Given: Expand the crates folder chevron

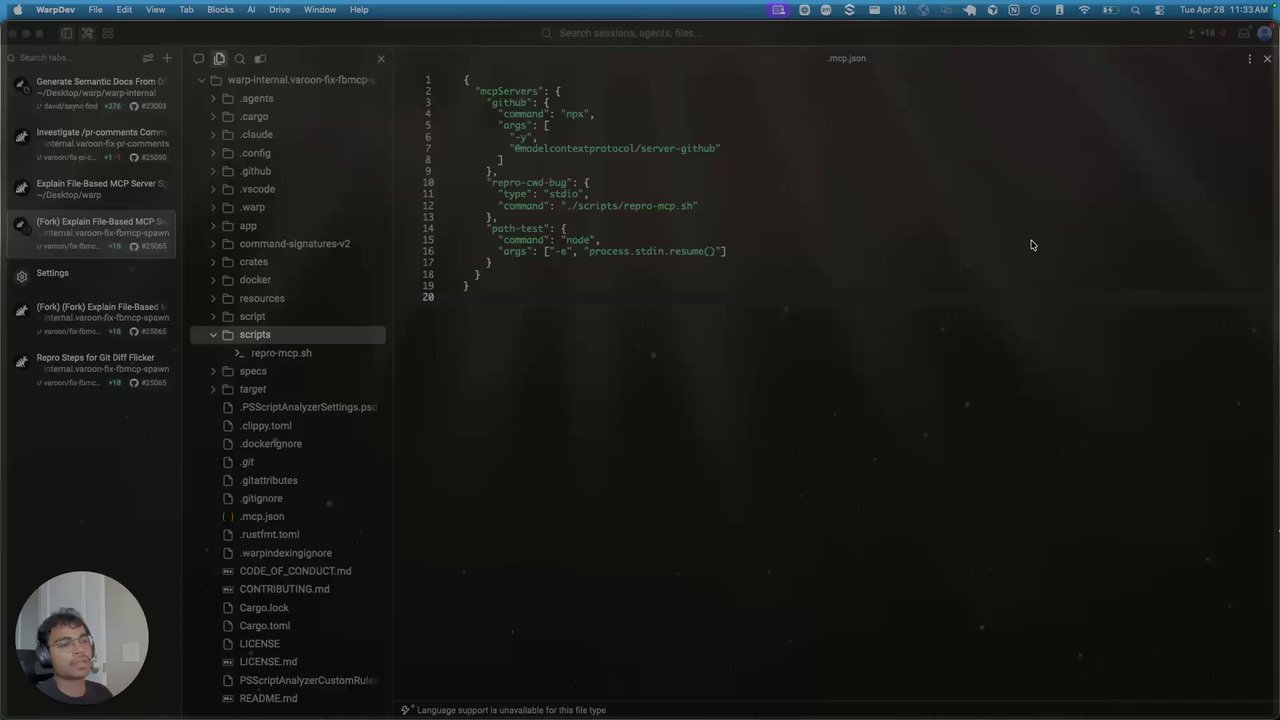Looking at the screenshot, I should [x=213, y=262].
